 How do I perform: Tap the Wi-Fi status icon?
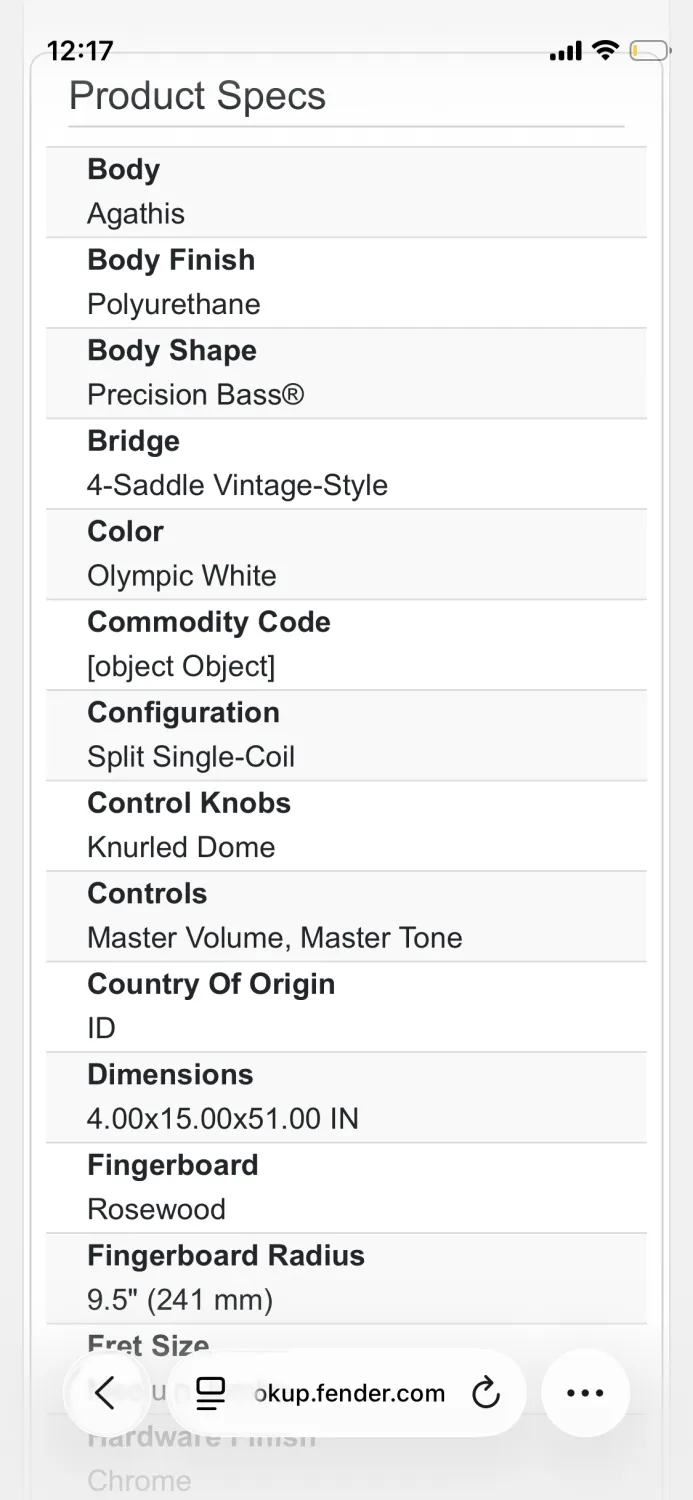pyautogui.click(x=605, y=50)
